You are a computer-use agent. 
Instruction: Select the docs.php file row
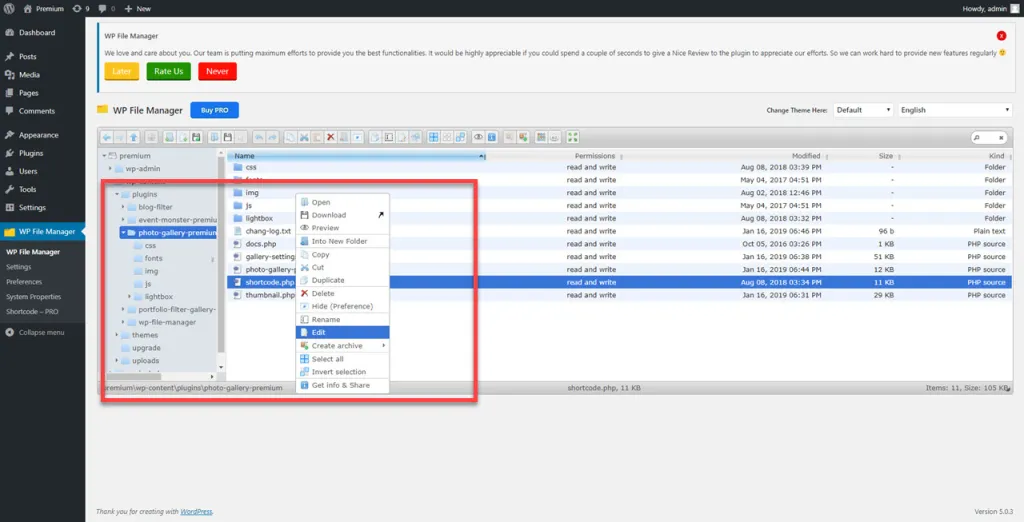click(x=619, y=244)
